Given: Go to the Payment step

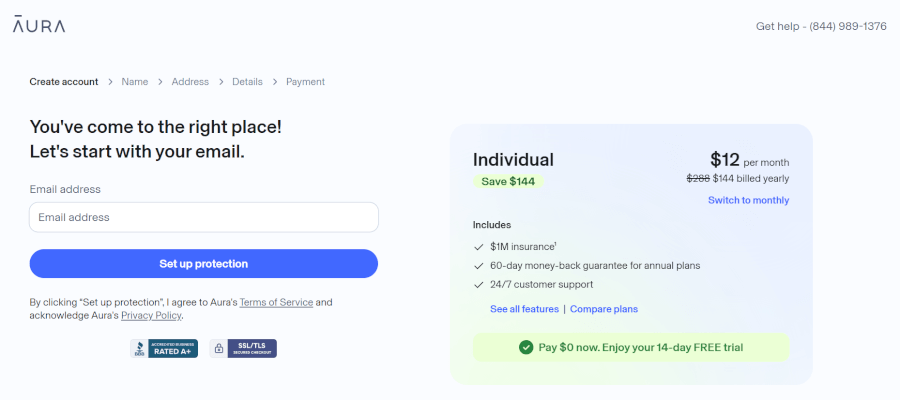Looking at the screenshot, I should (x=305, y=82).
